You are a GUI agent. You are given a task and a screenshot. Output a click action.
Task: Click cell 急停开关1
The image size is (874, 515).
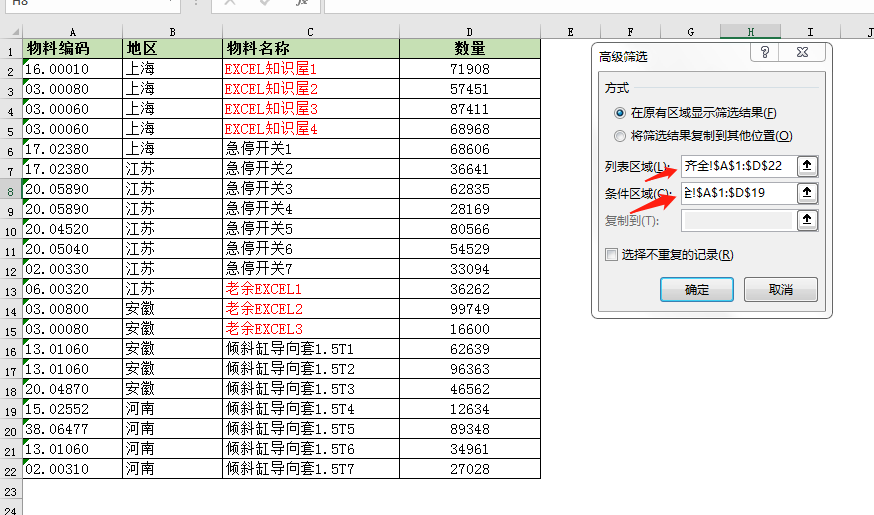point(310,149)
